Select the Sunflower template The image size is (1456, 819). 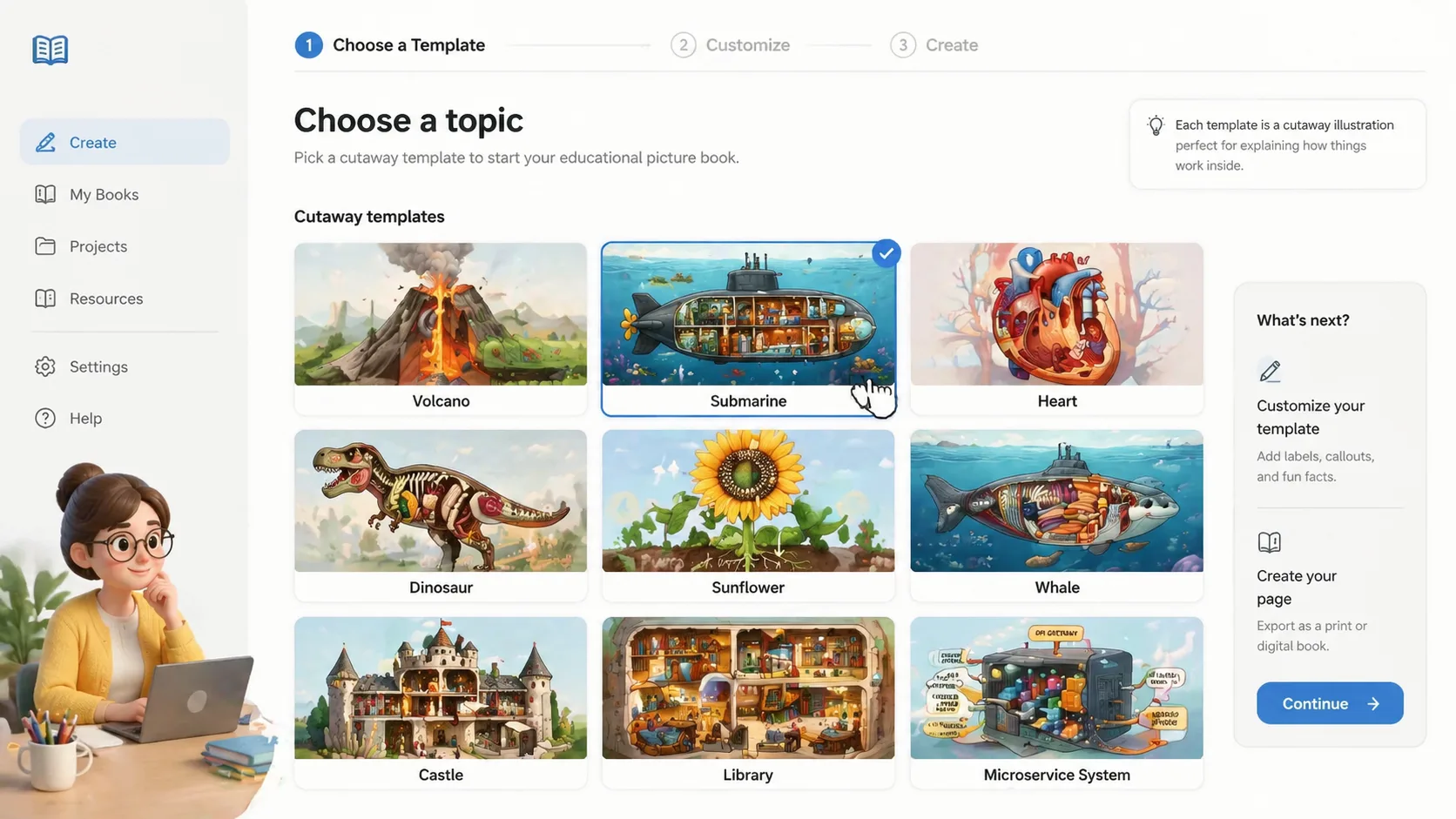tap(748, 515)
